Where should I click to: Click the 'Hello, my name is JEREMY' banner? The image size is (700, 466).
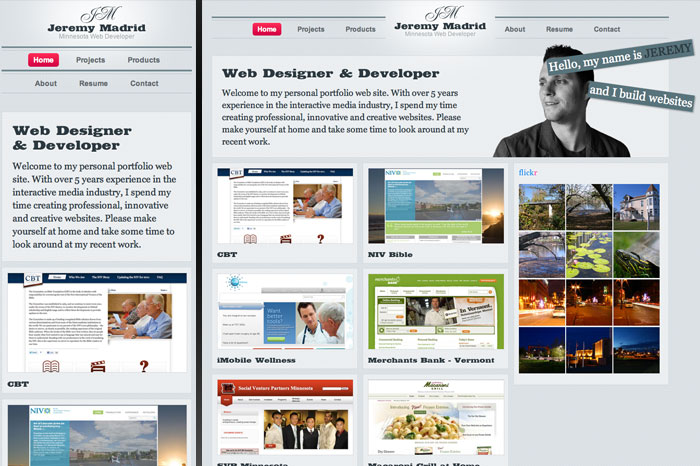pyautogui.click(x=620, y=57)
